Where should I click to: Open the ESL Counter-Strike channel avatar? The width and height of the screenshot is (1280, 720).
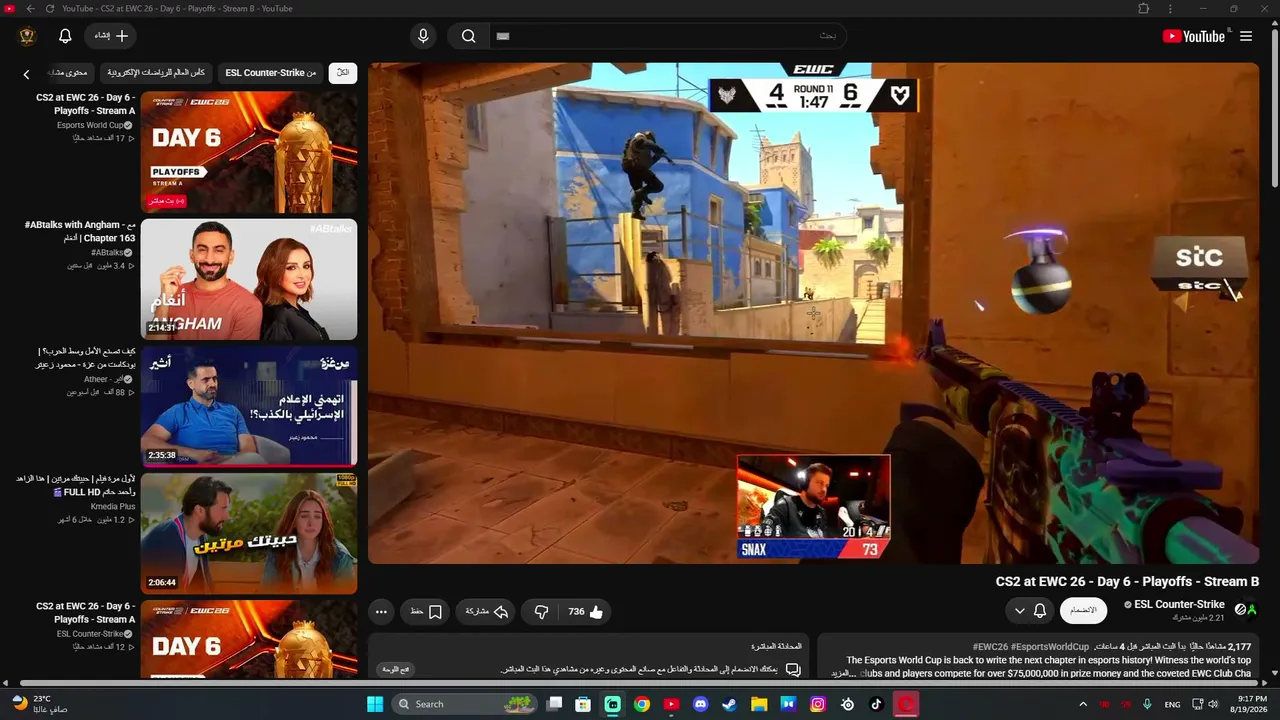[1245, 609]
